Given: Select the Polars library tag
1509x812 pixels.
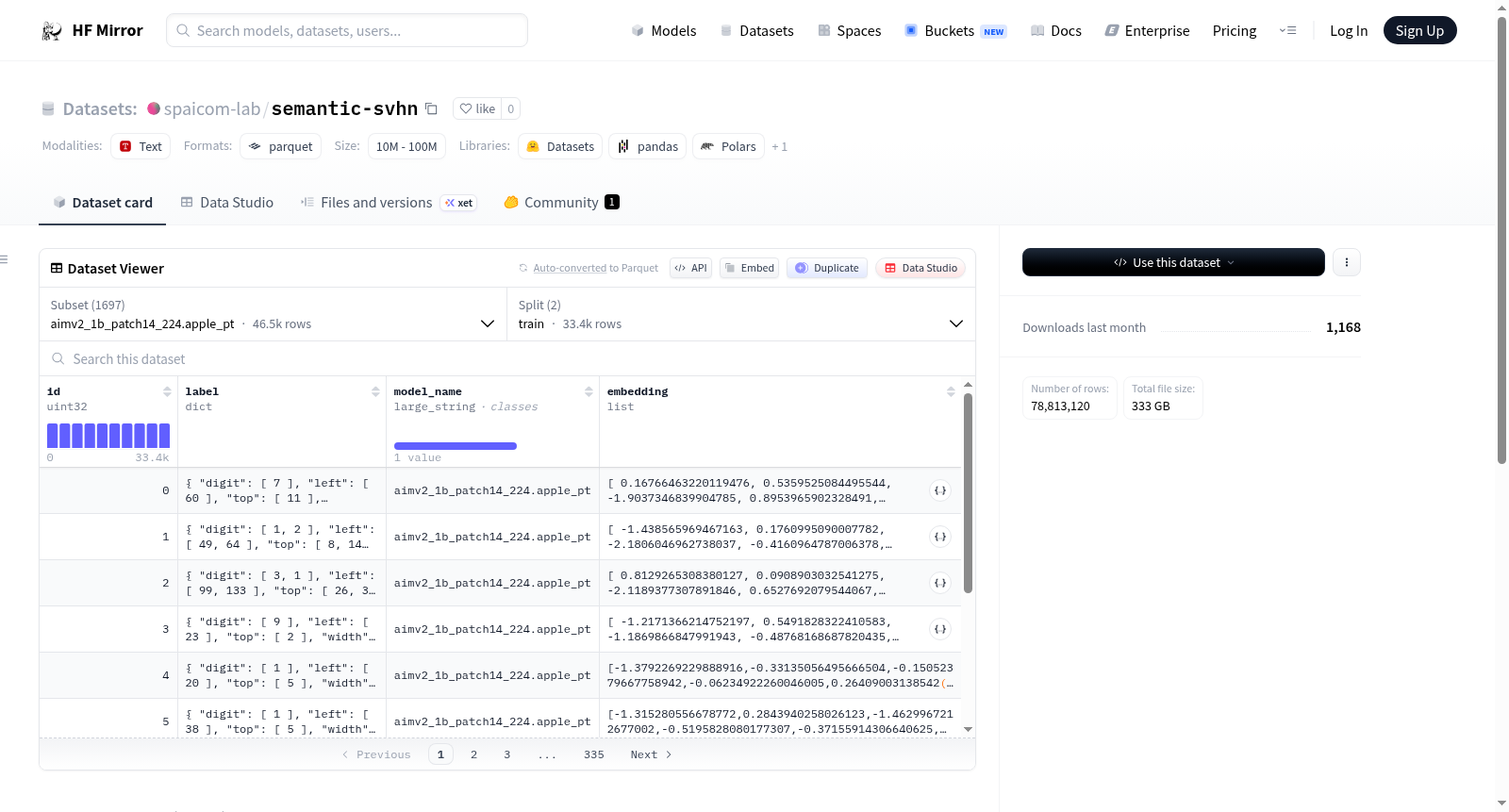Looking at the screenshot, I should tap(729, 147).
